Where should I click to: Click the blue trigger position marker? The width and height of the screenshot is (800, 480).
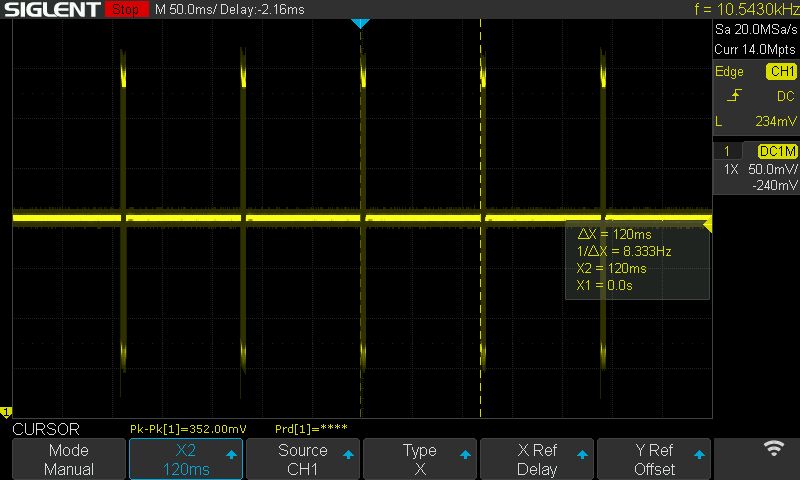coord(360,23)
